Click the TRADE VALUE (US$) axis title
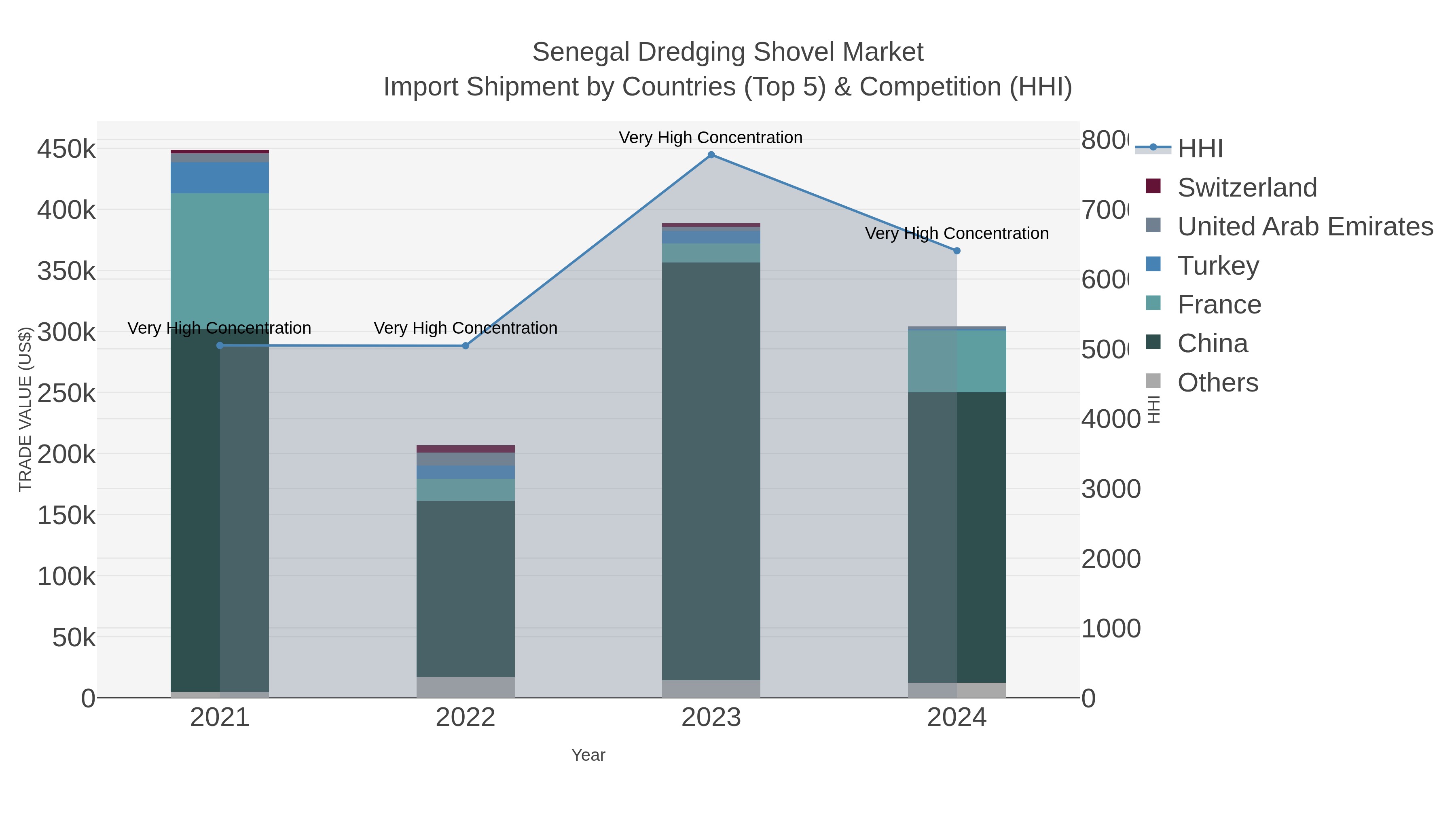This screenshot has width=1456, height=819. tap(25, 409)
